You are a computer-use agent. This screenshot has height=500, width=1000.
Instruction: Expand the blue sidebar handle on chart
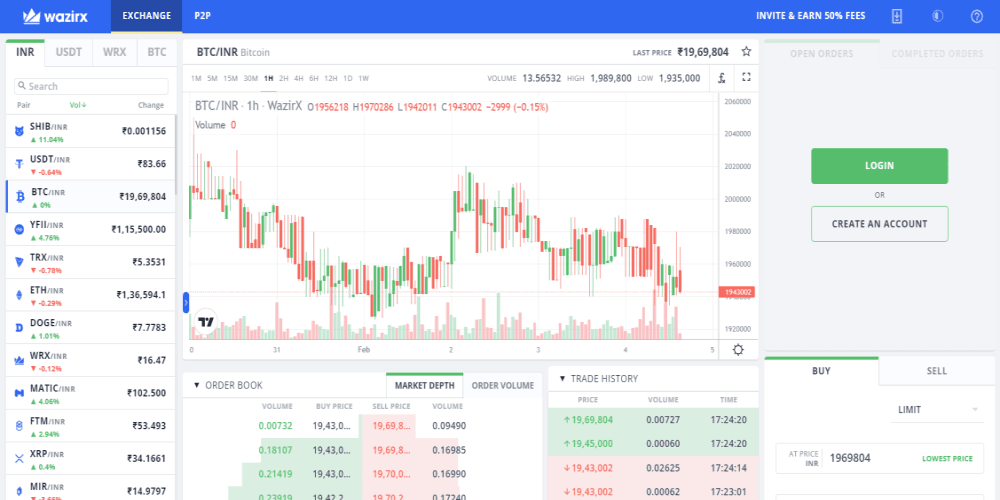[186, 301]
